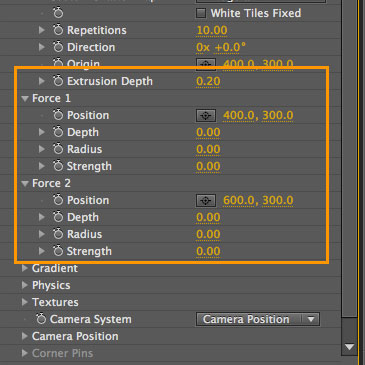Click the scrollbar down arrow

coord(349,347)
